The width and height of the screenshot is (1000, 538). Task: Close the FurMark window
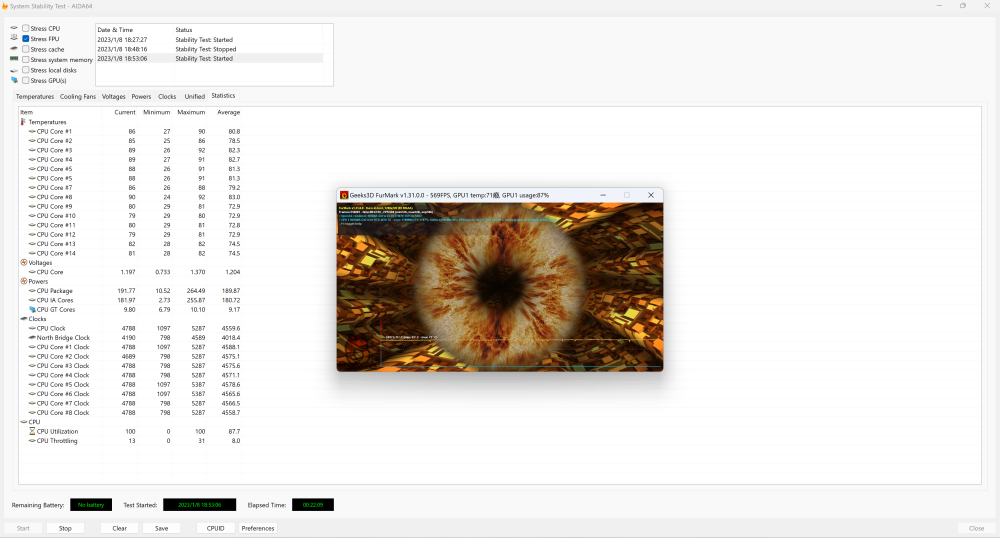click(651, 195)
